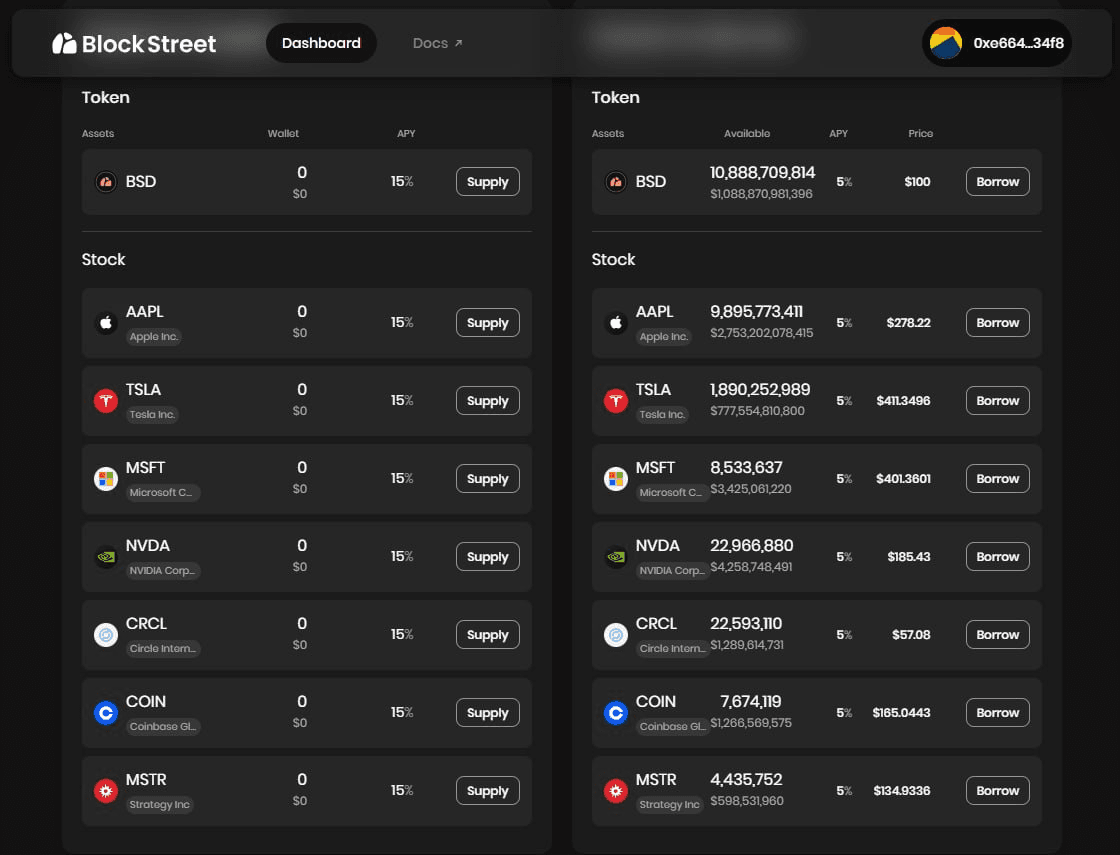Click Microsoft icon in supply panel

tap(106, 479)
